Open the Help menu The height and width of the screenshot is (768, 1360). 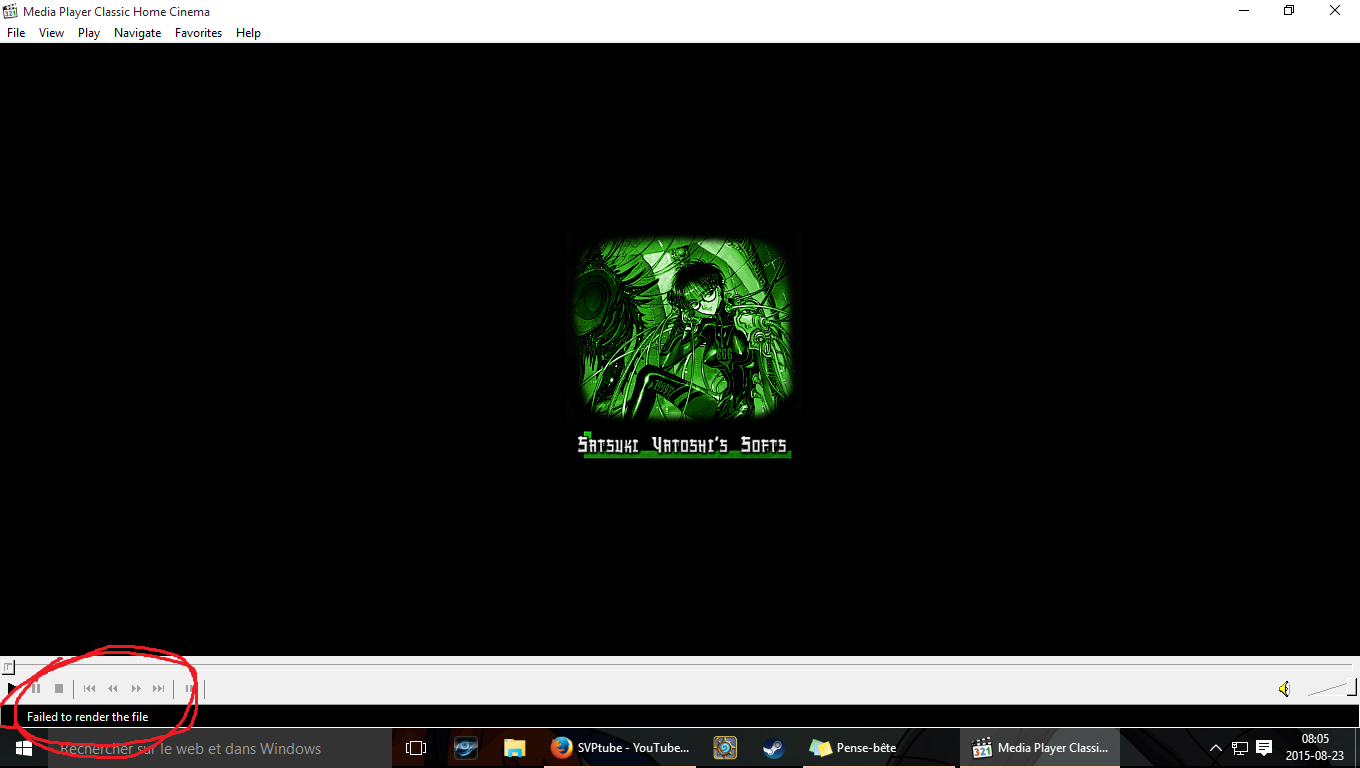click(x=248, y=33)
